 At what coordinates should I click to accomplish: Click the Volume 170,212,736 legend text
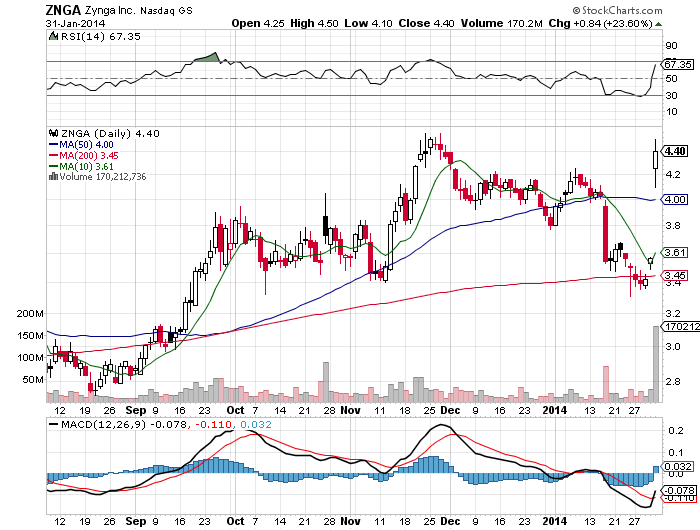103,176
